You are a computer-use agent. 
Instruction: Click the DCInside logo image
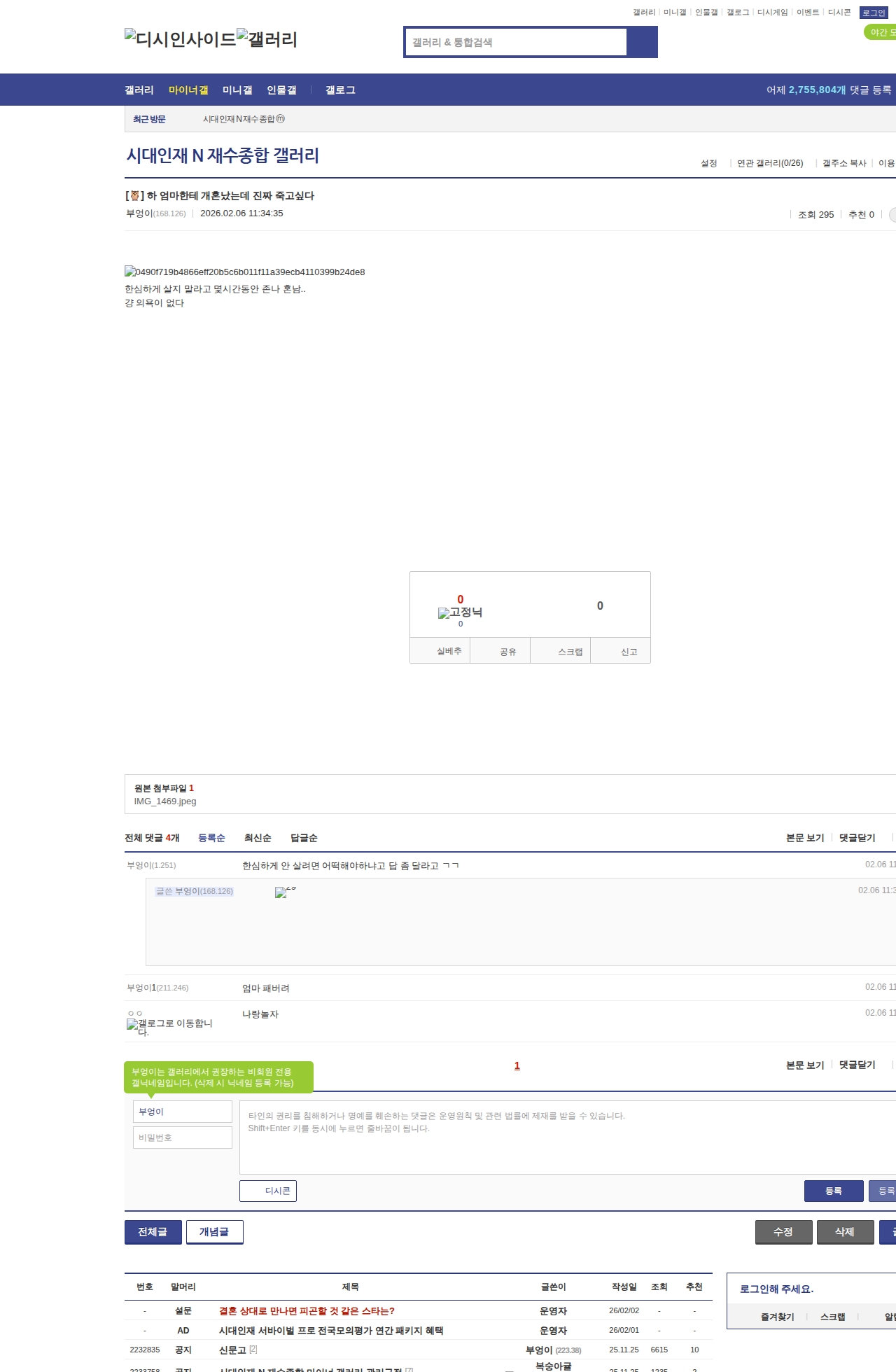pyautogui.click(x=181, y=38)
